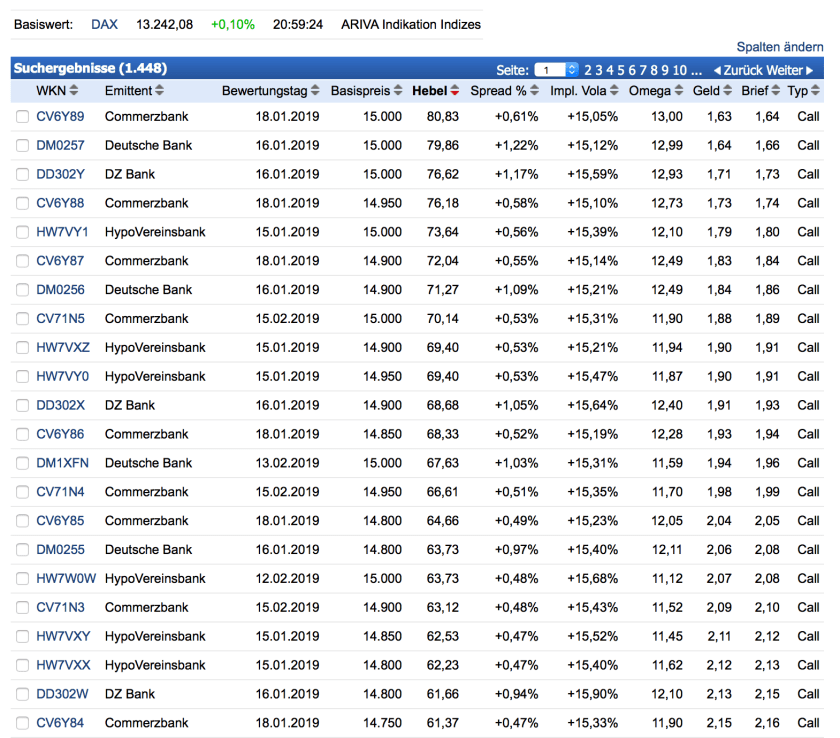This screenshot has width=840, height=738.
Task: Sort by the Geld column arrows
Action: (728, 91)
